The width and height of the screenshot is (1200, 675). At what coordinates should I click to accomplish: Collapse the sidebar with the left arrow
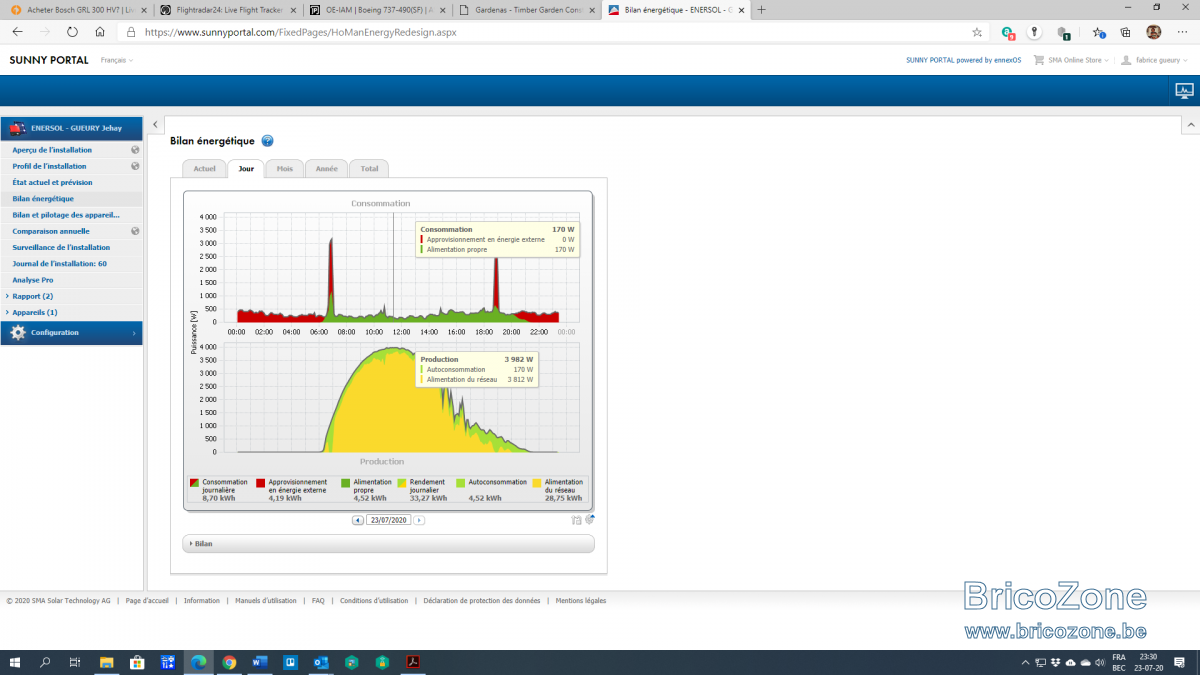pyautogui.click(x=155, y=124)
